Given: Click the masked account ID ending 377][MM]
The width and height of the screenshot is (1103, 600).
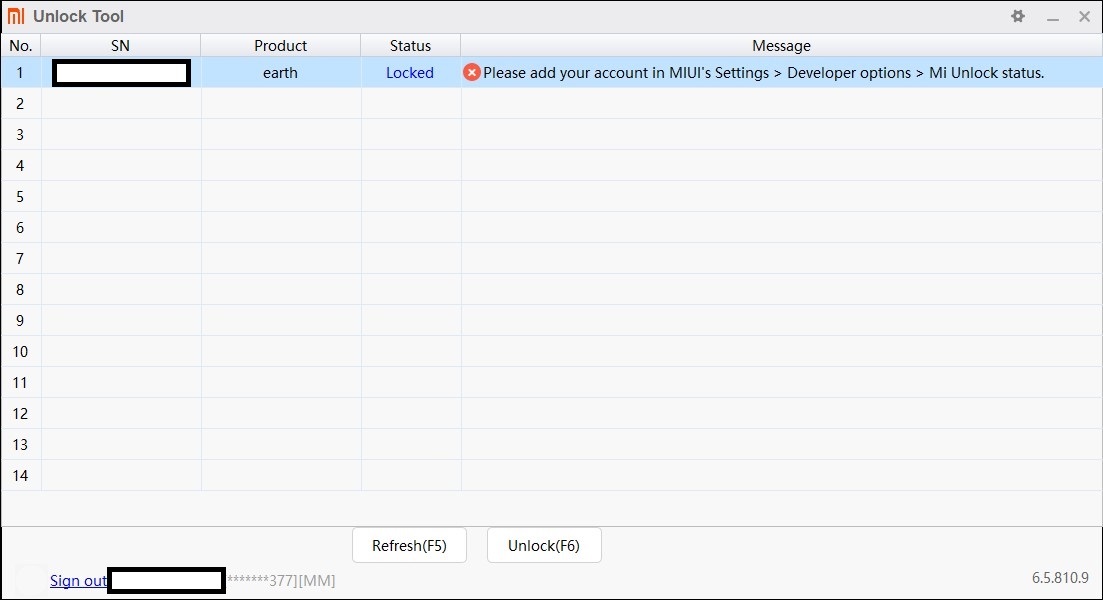Looking at the screenshot, I should [x=281, y=581].
